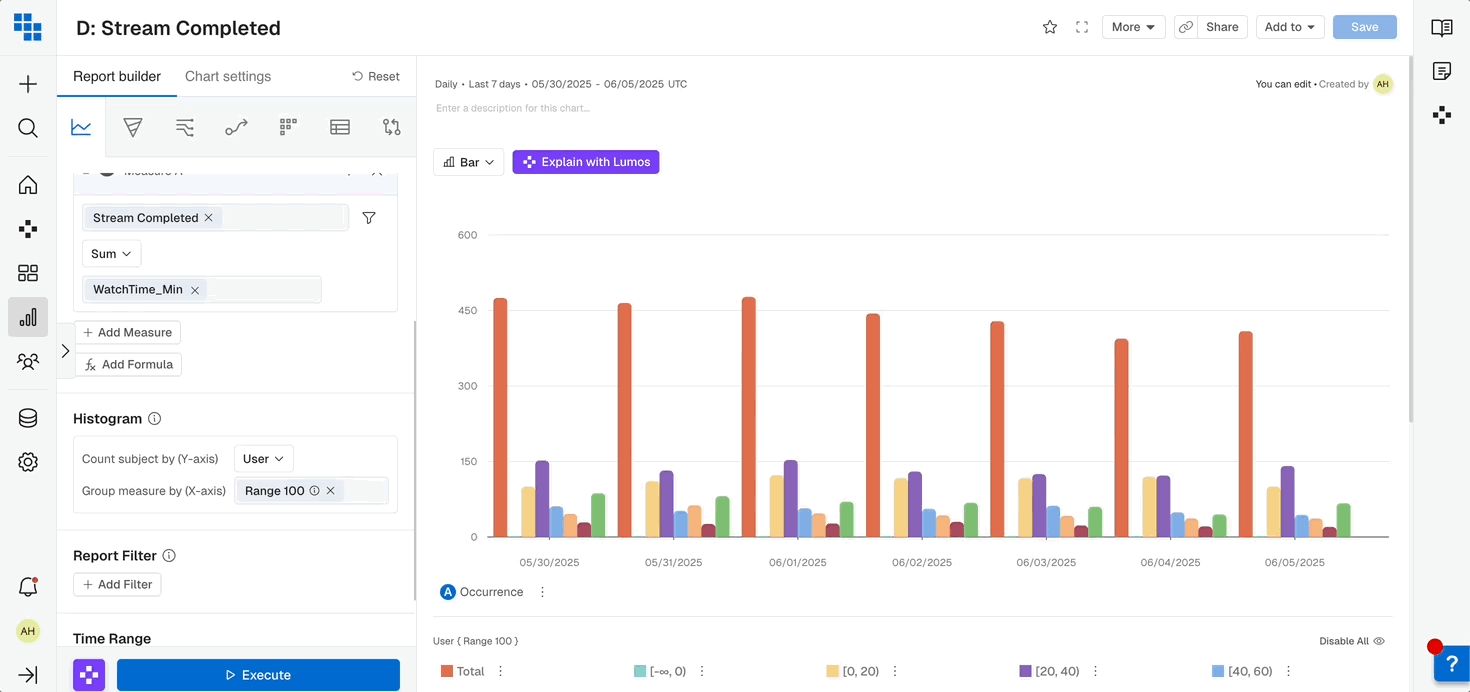This screenshot has height=692, width=1470.
Task: Click the Histogram info icon
Action: pos(155,419)
